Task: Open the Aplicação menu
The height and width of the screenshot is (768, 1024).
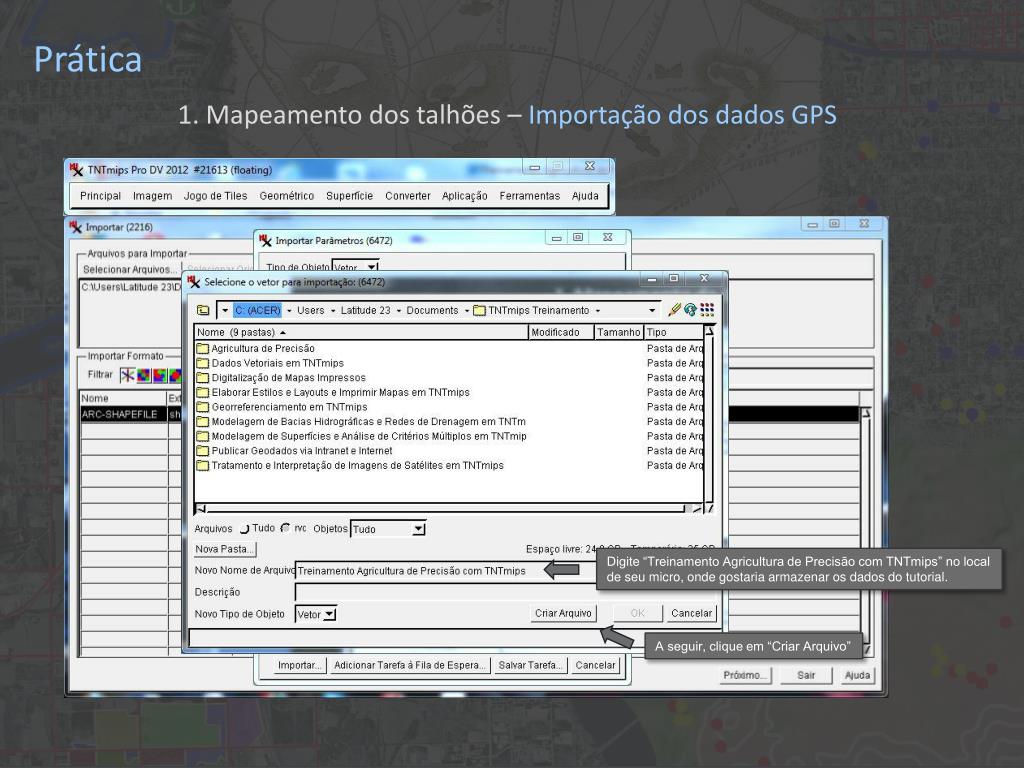Action: (x=464, y=196)
